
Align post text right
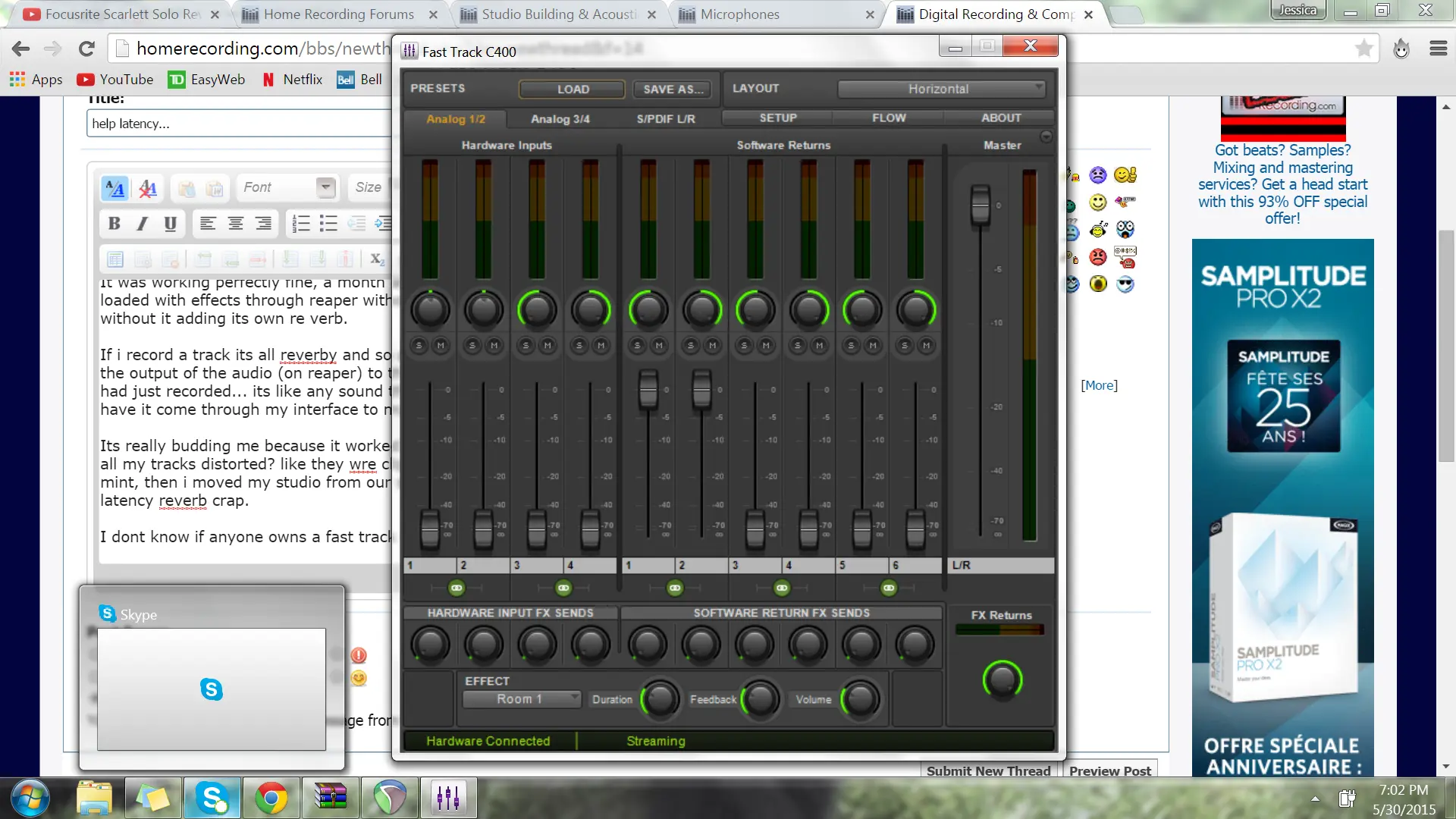(x=263, y=224)
